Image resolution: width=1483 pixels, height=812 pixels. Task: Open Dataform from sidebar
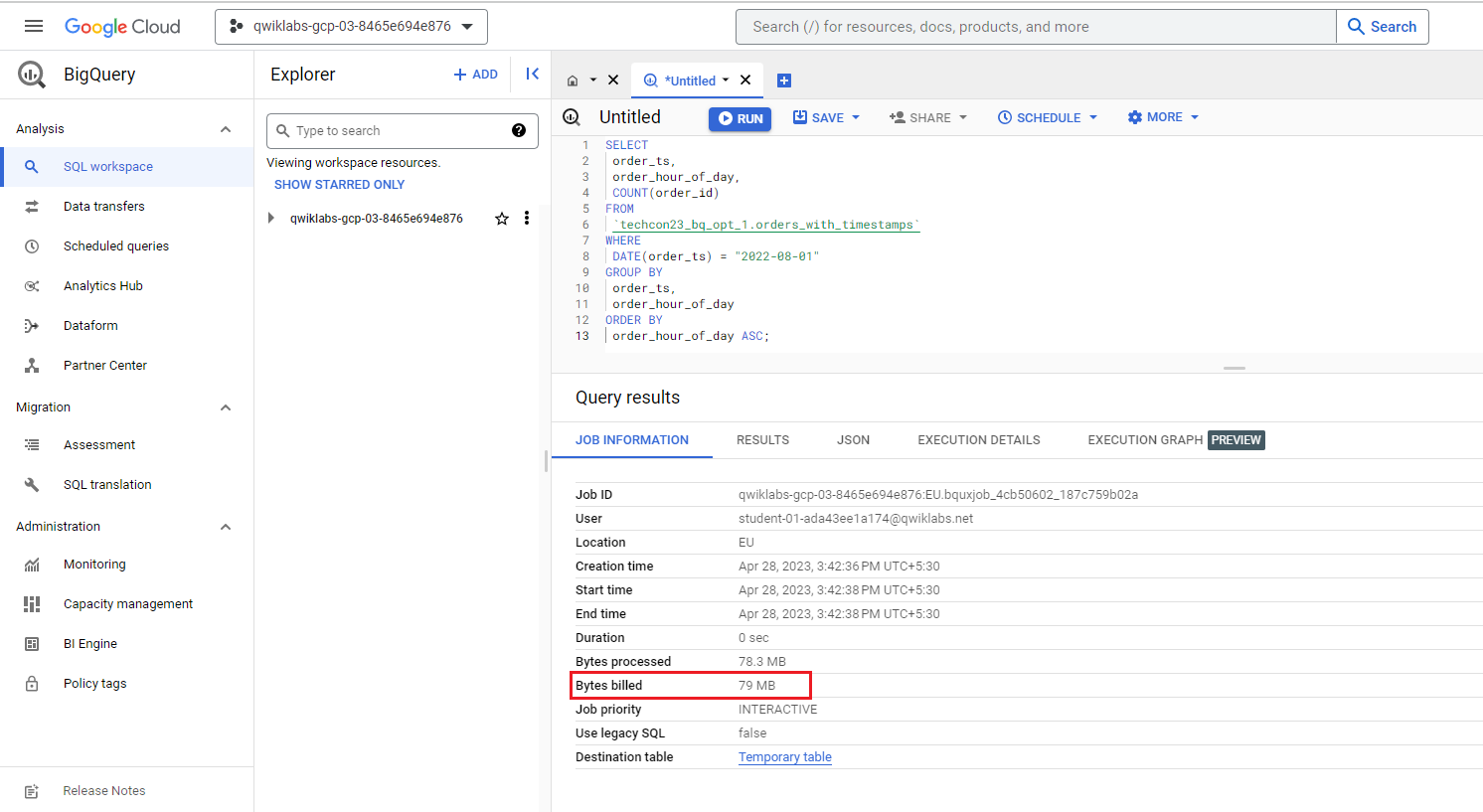pyautogui.click(x=127, y=326)
